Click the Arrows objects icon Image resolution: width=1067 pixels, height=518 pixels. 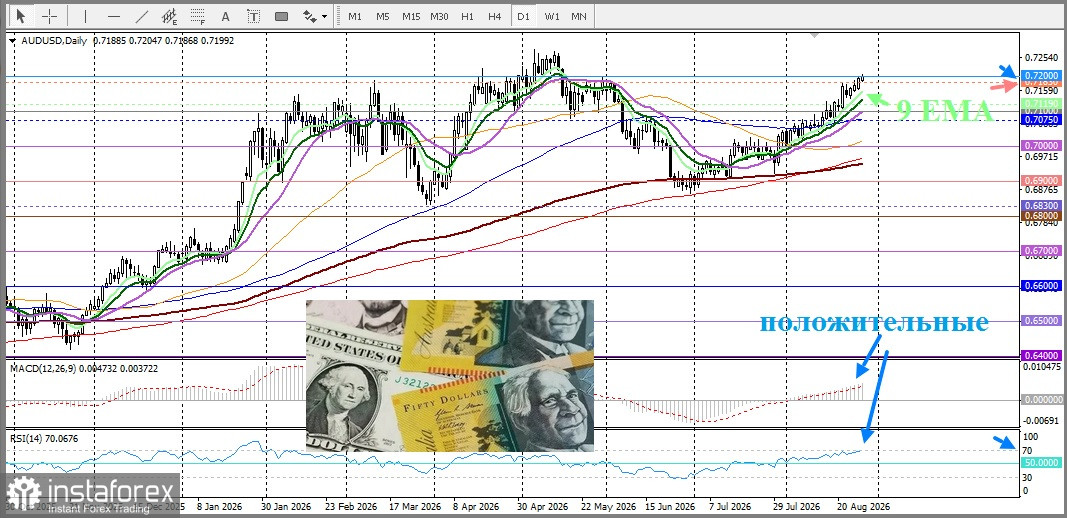pos(310,16)
